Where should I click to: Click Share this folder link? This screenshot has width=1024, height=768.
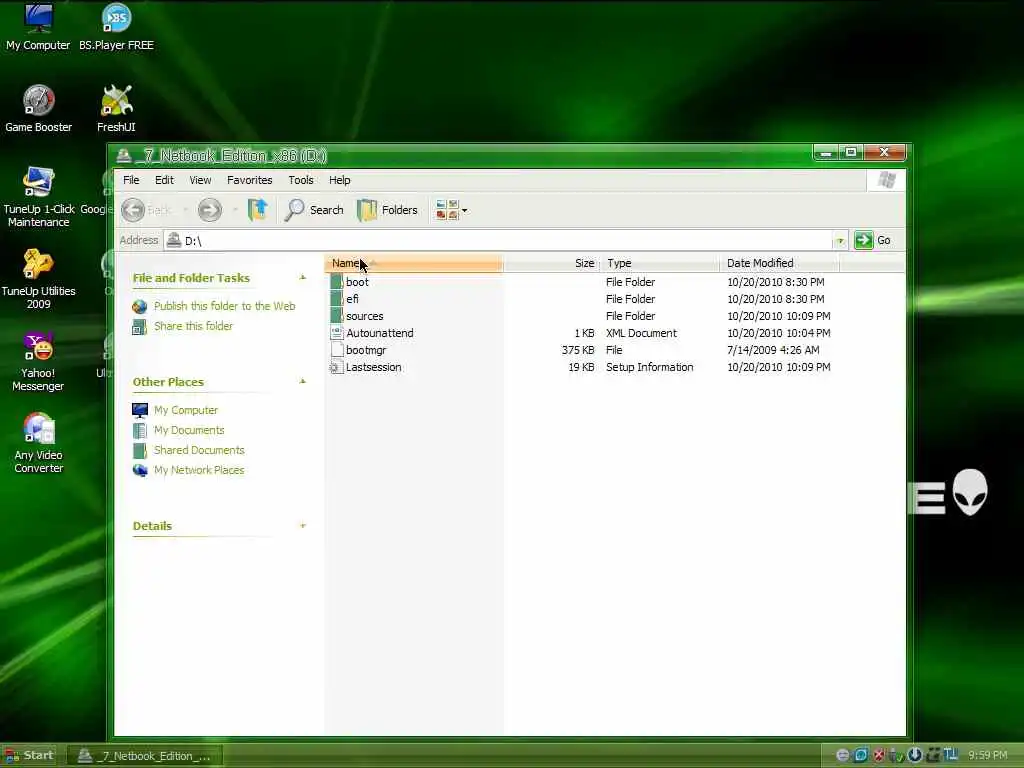tap(193, 326)
